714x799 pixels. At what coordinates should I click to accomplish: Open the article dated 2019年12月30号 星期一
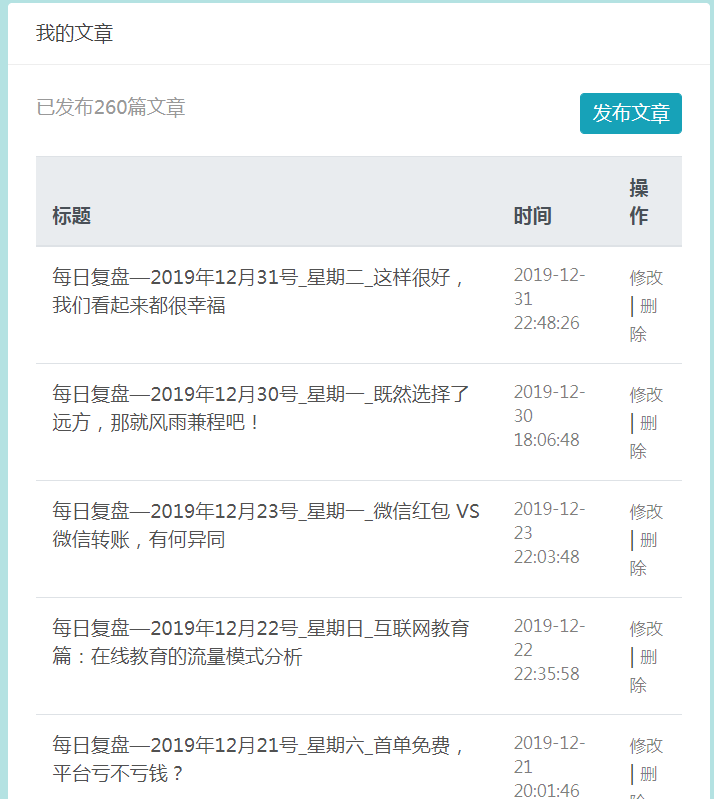point(260,408)
